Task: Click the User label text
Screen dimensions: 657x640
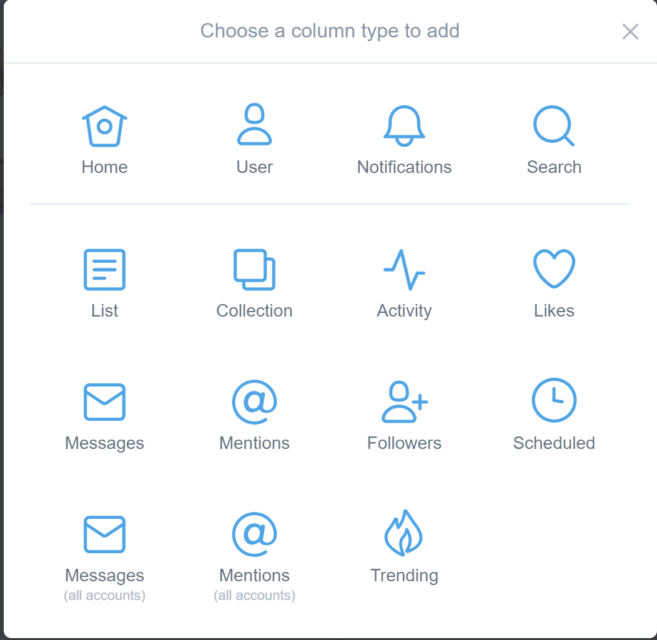Action: [x=254, y=167]
